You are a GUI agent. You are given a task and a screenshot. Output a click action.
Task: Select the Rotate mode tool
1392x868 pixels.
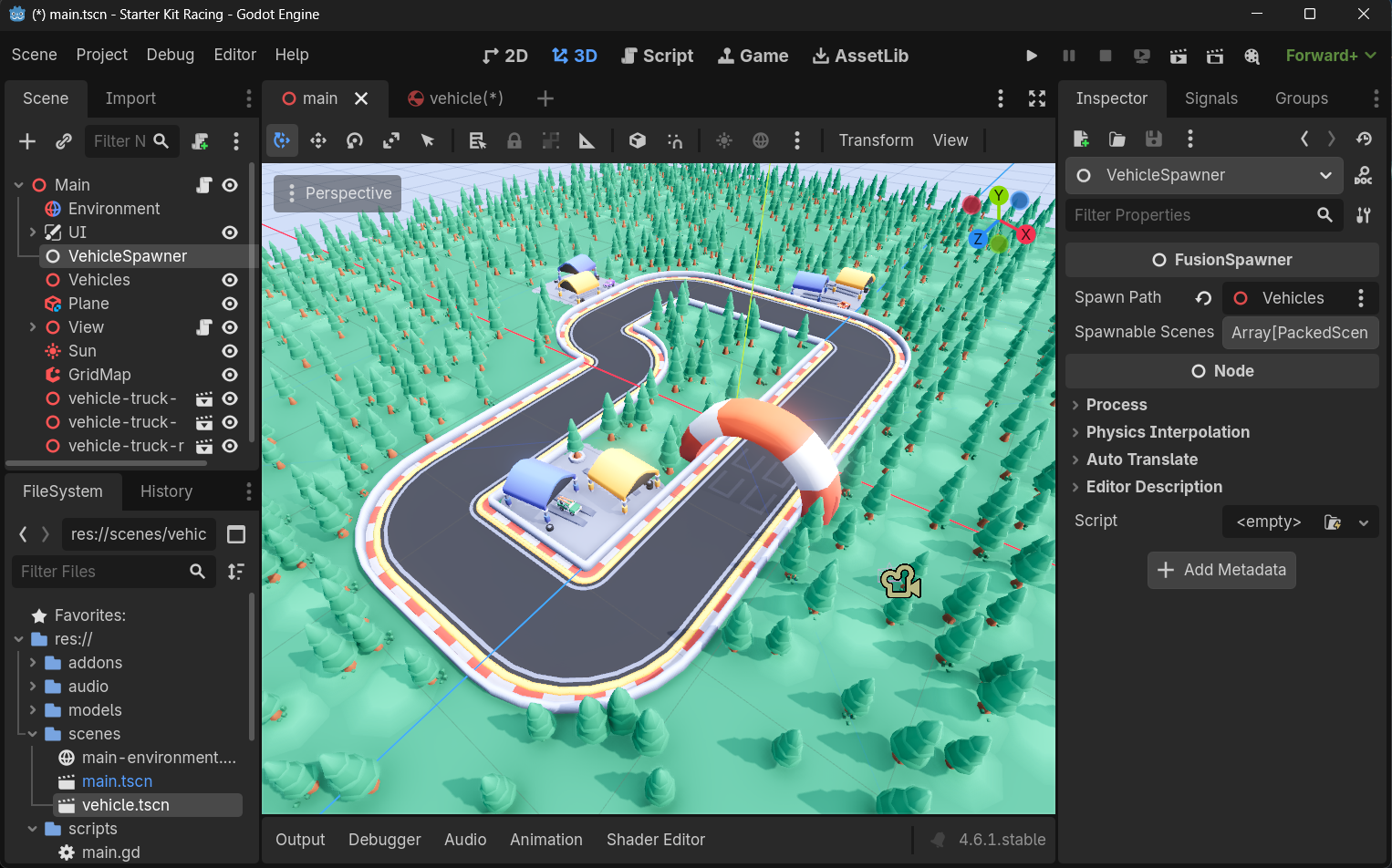click(x=355, y=140)
